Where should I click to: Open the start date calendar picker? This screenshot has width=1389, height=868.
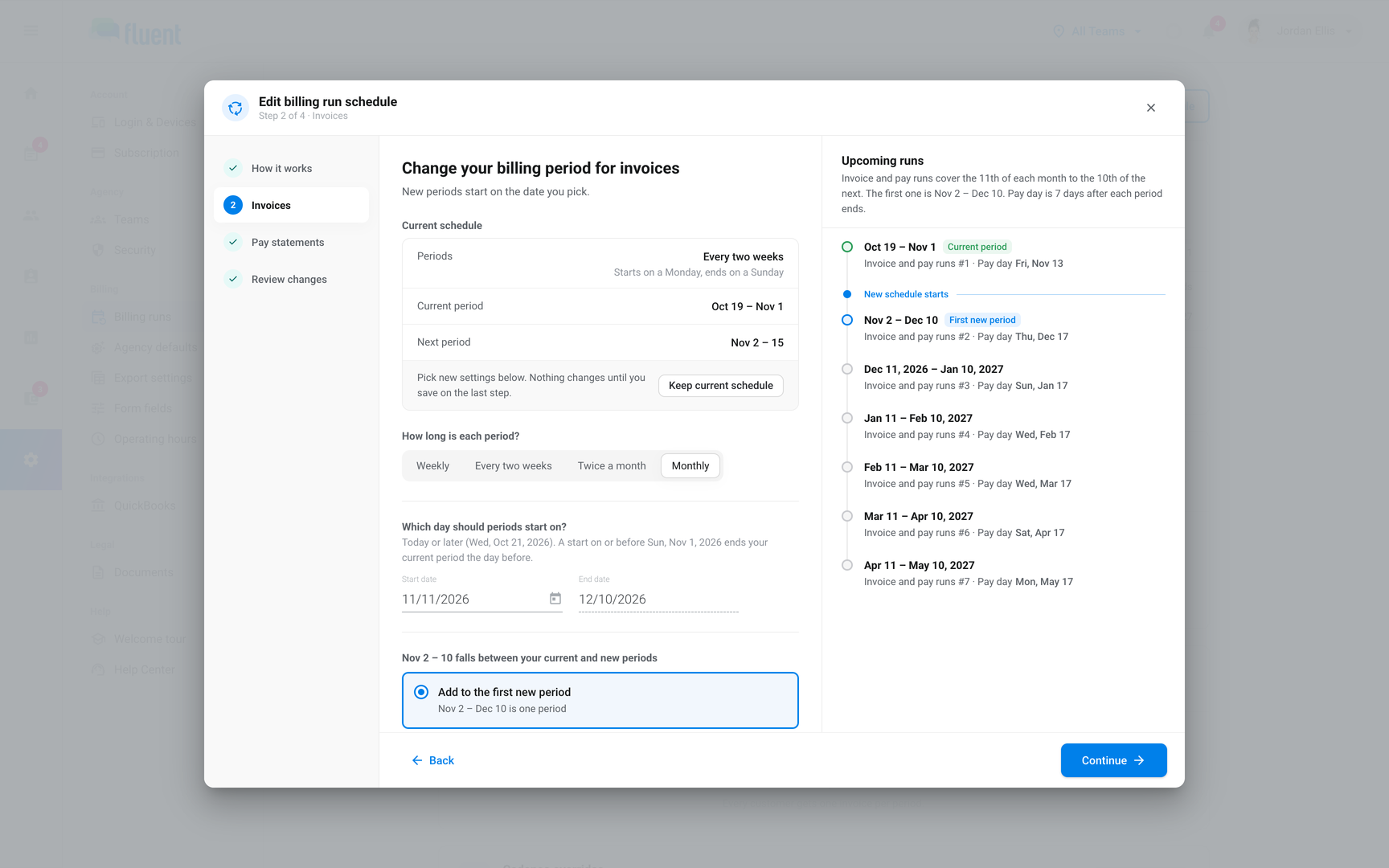pos(555,599)
